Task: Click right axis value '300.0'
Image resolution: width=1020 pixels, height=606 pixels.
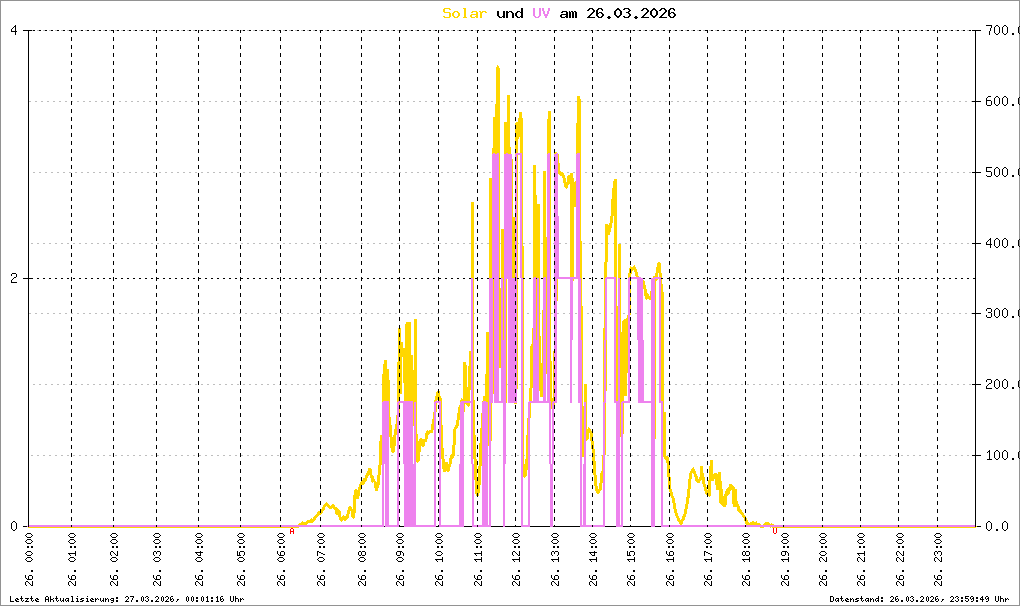Action: (1002, 313)
